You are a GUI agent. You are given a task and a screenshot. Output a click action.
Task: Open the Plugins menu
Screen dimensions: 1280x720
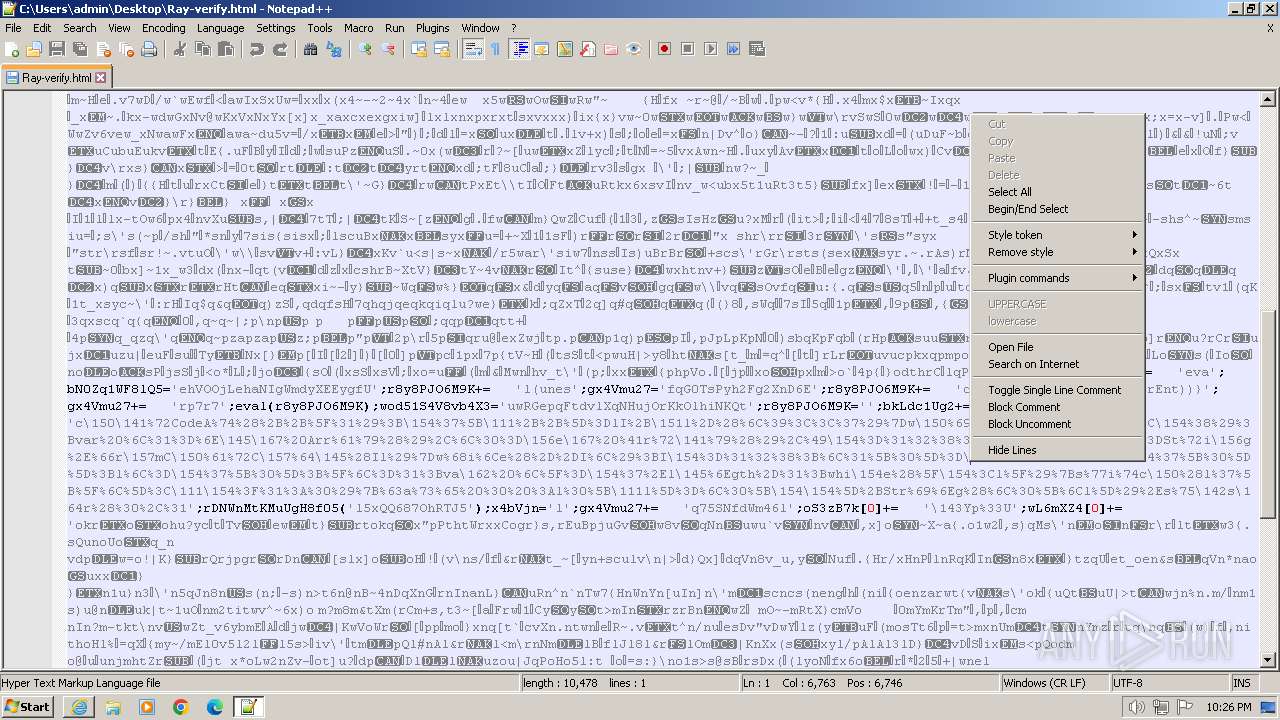(x=432, y=28)
